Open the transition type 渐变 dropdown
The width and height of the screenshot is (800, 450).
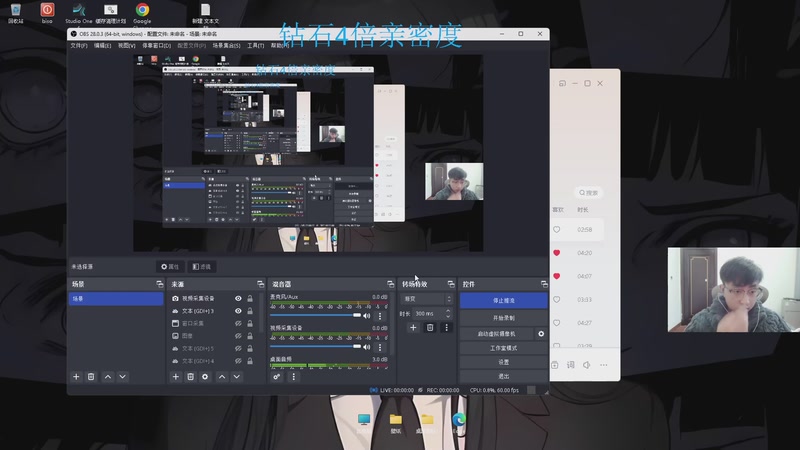point(427,299)
